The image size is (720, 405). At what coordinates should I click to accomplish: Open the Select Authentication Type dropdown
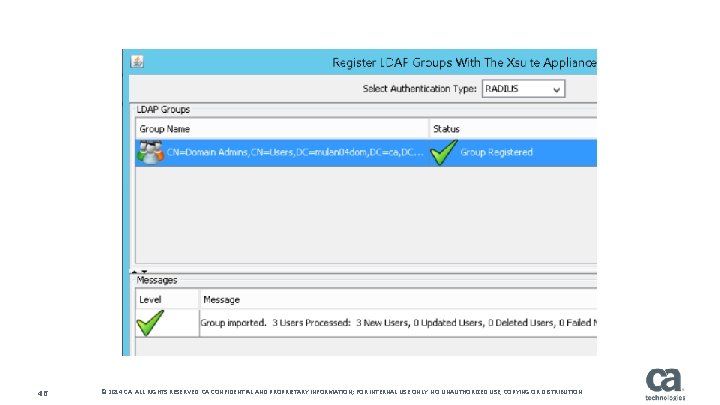click(x=523, y=89)
